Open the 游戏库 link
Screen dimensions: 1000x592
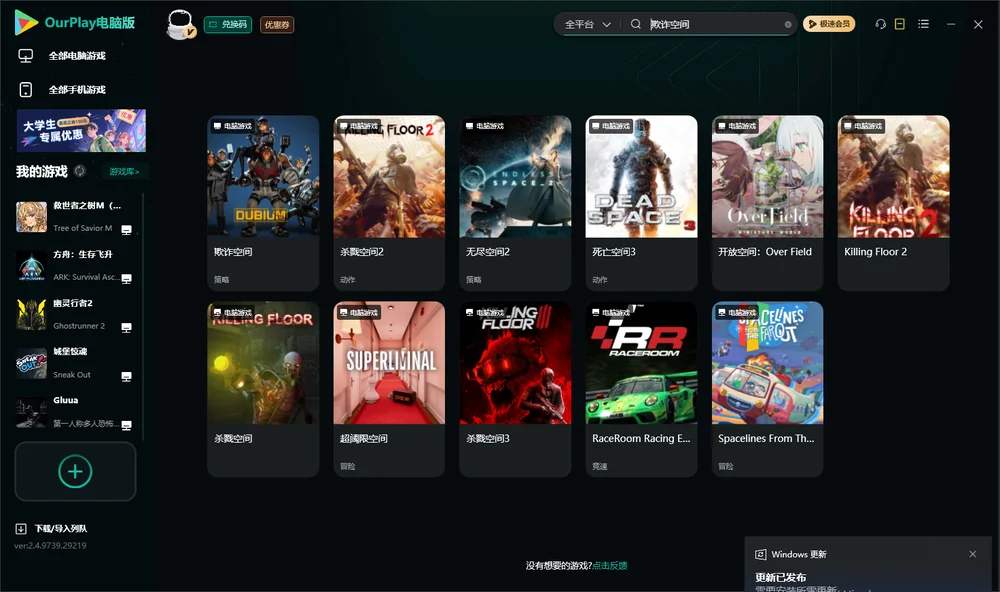[123, 172]
